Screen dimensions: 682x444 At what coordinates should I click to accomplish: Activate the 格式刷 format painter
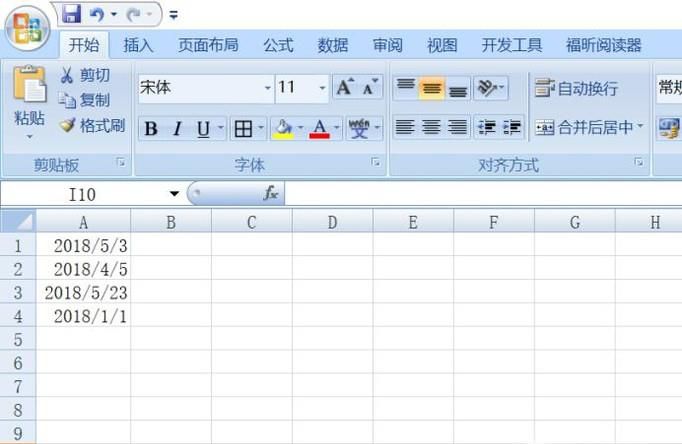click(x=92, y=125)
